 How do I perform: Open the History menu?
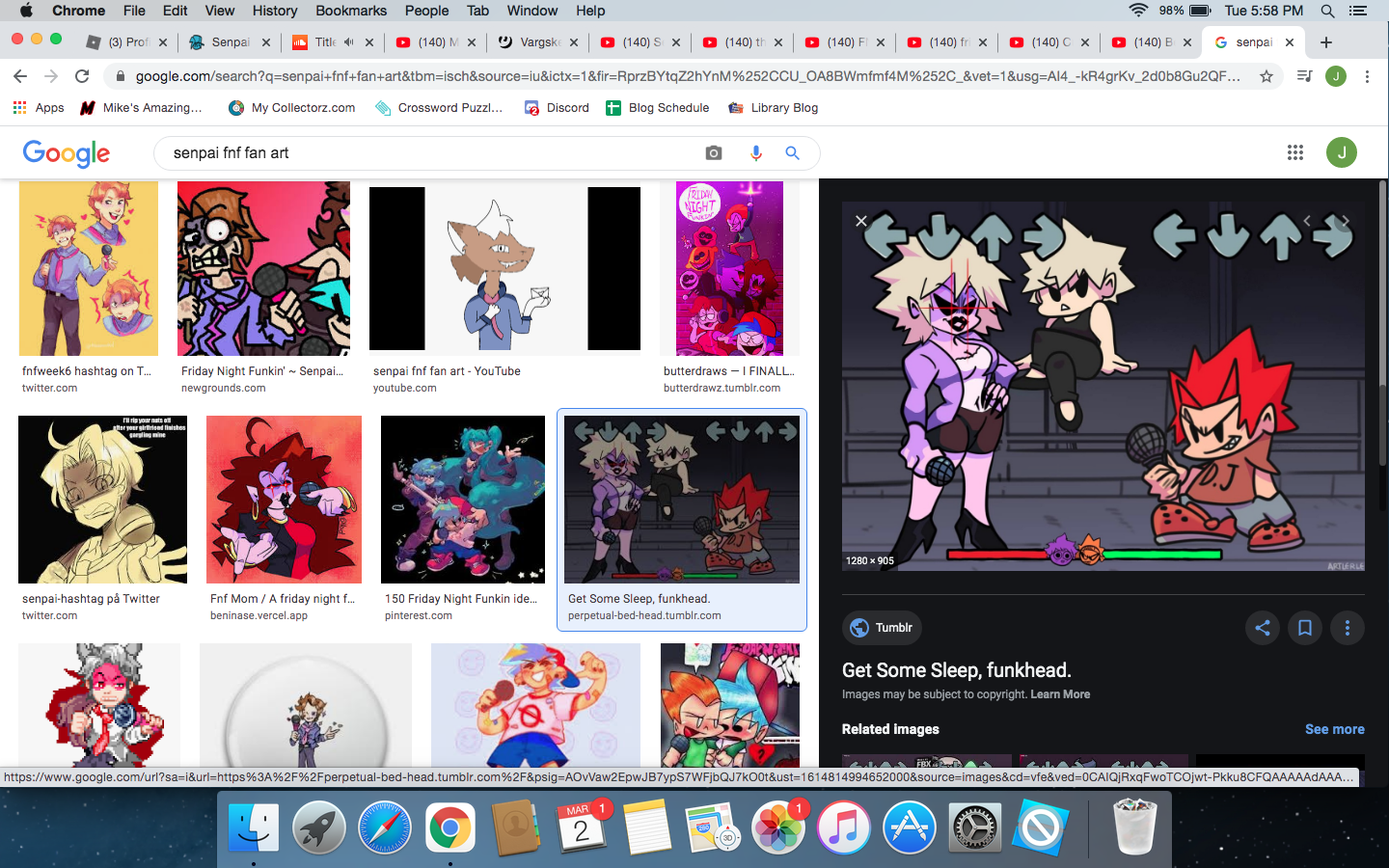275,11
